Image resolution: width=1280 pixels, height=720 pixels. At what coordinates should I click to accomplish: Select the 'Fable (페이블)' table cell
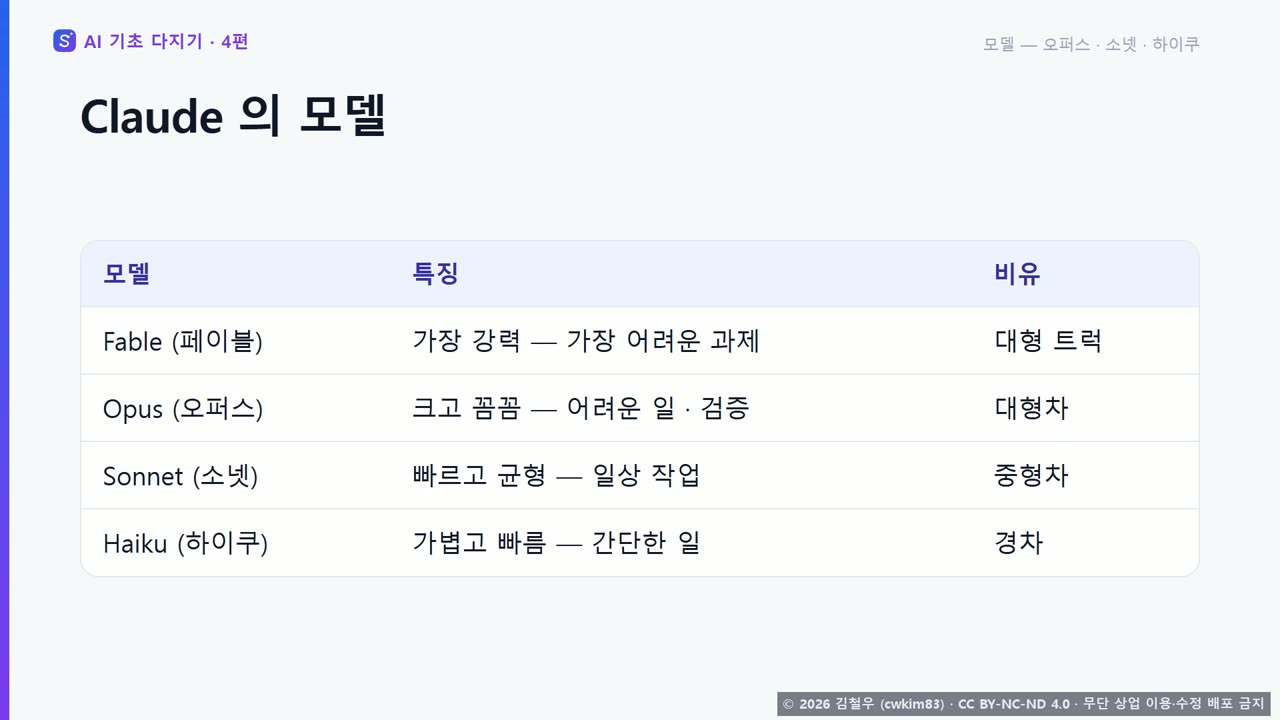tap(183, 341)
